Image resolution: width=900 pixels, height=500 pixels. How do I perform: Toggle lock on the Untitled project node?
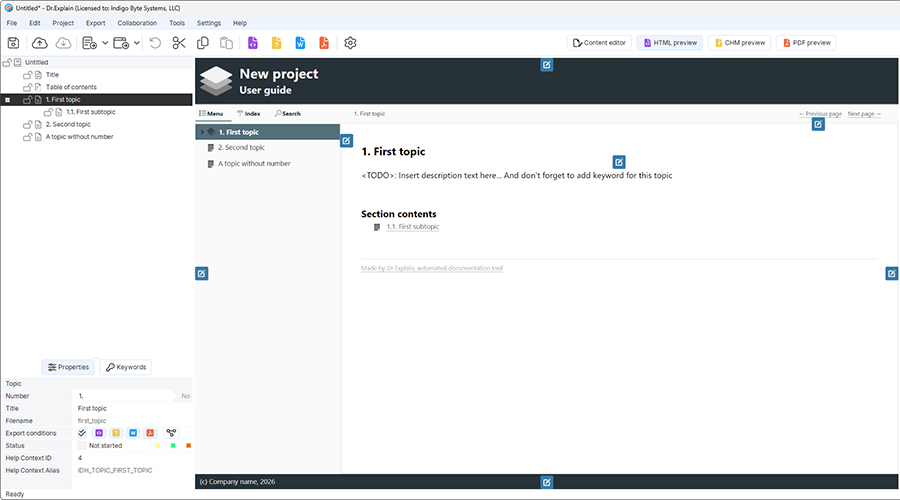[7, 62]
